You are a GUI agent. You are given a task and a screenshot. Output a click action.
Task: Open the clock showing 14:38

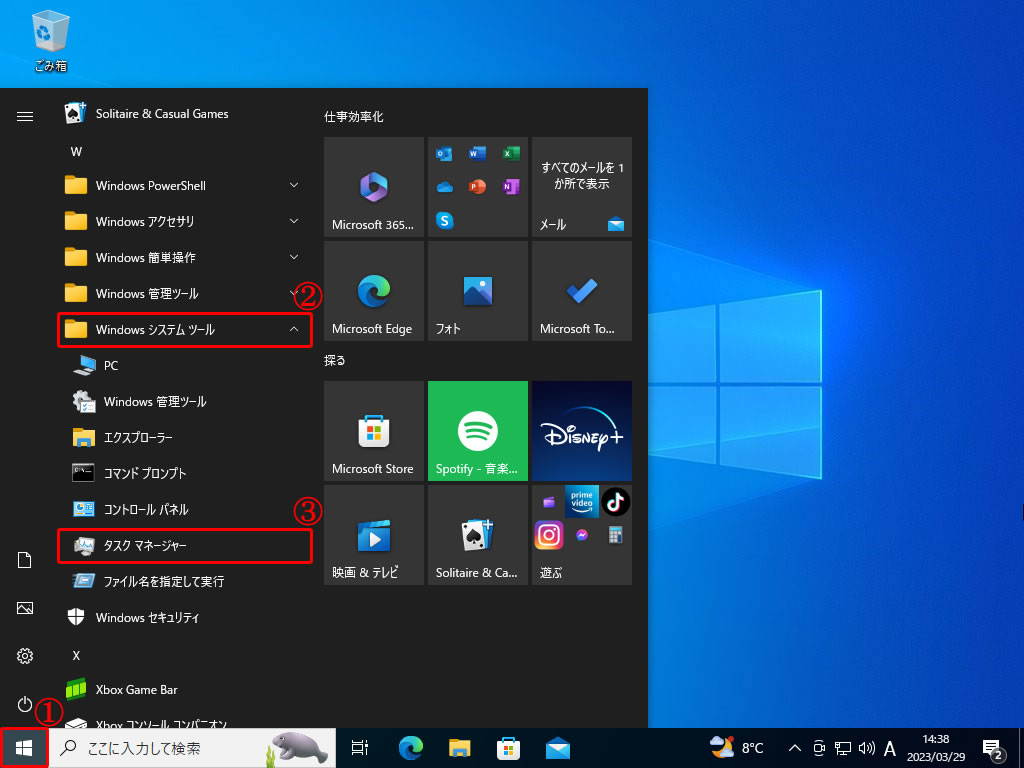pyautogui.click(x=936, y=748)
